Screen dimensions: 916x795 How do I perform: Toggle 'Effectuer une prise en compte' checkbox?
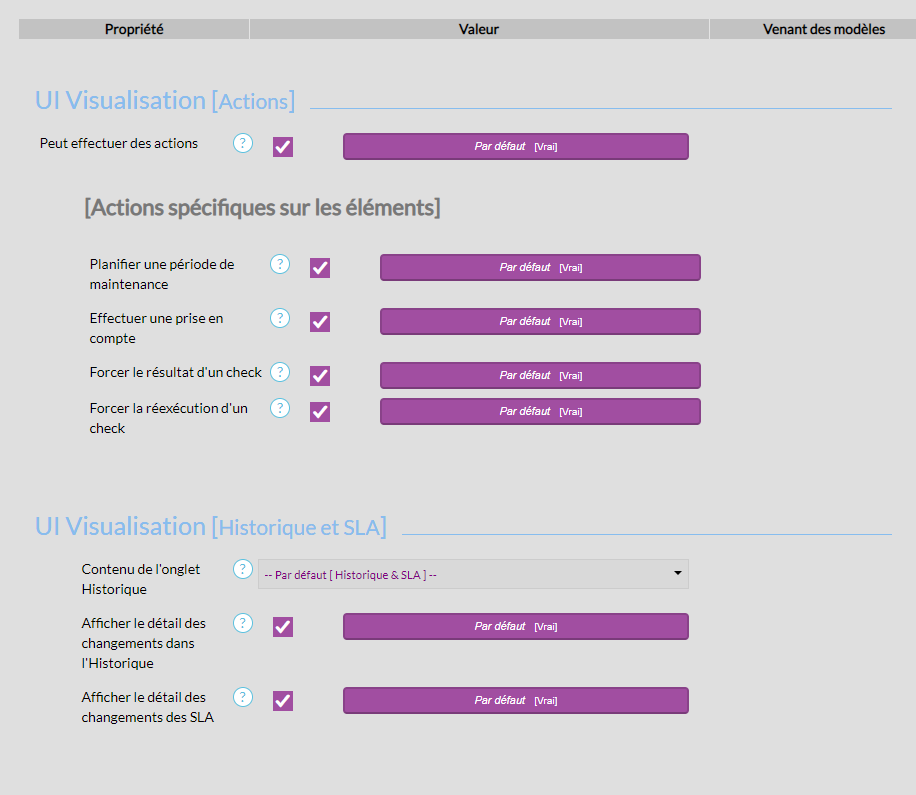tap(320, 322)
